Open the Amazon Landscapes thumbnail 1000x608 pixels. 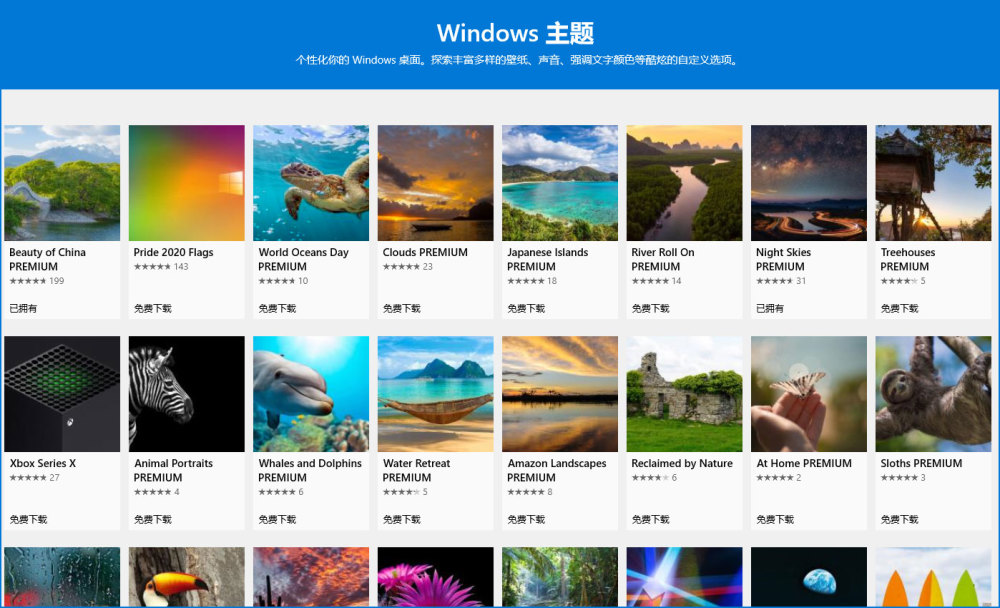[560, 394]
